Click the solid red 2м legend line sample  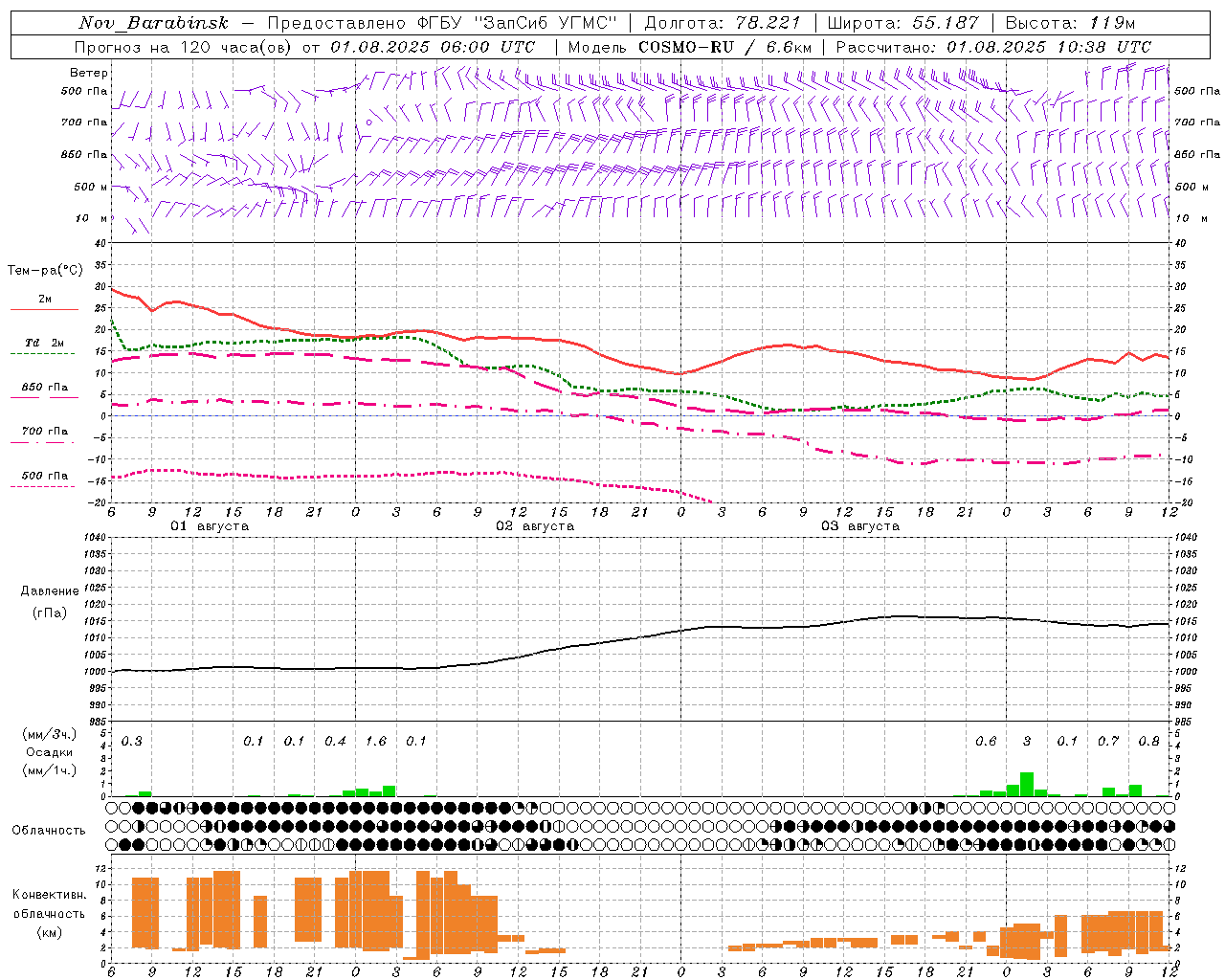pyautogui.click(x=44, y=309)
